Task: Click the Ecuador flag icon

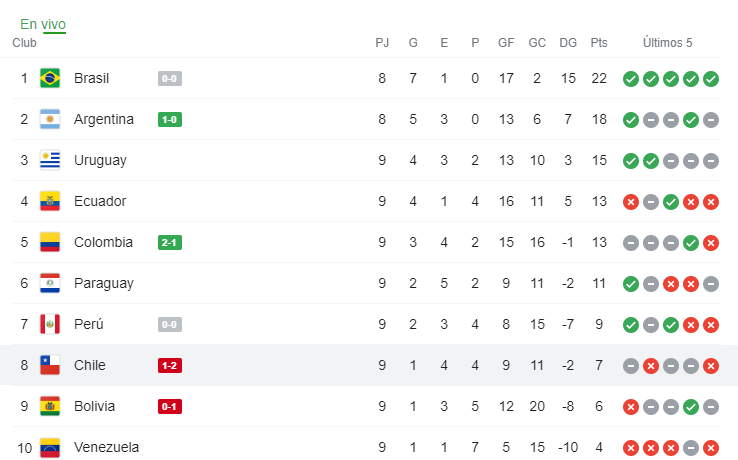Action: click(x=50, y=201)
